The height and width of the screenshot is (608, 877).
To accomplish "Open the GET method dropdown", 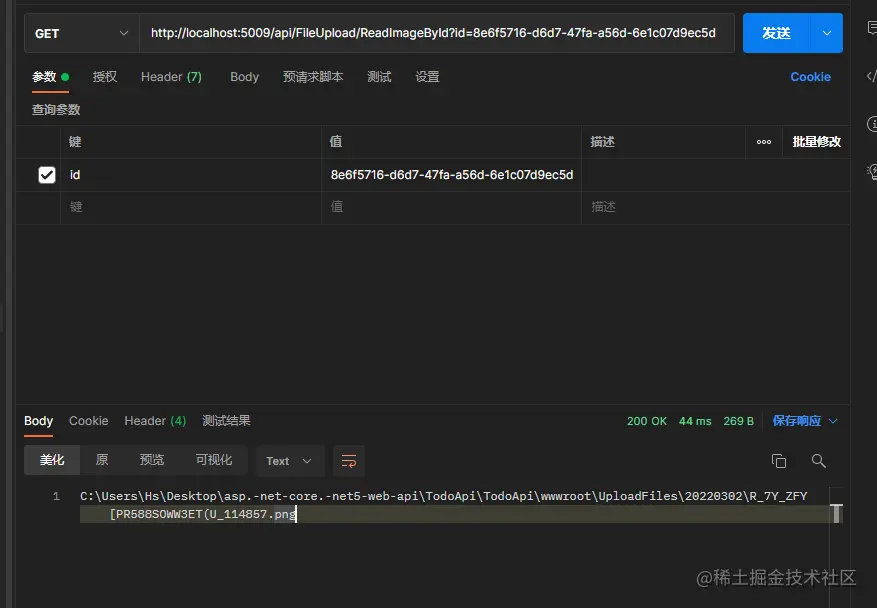I will click(x=80, y=32).
